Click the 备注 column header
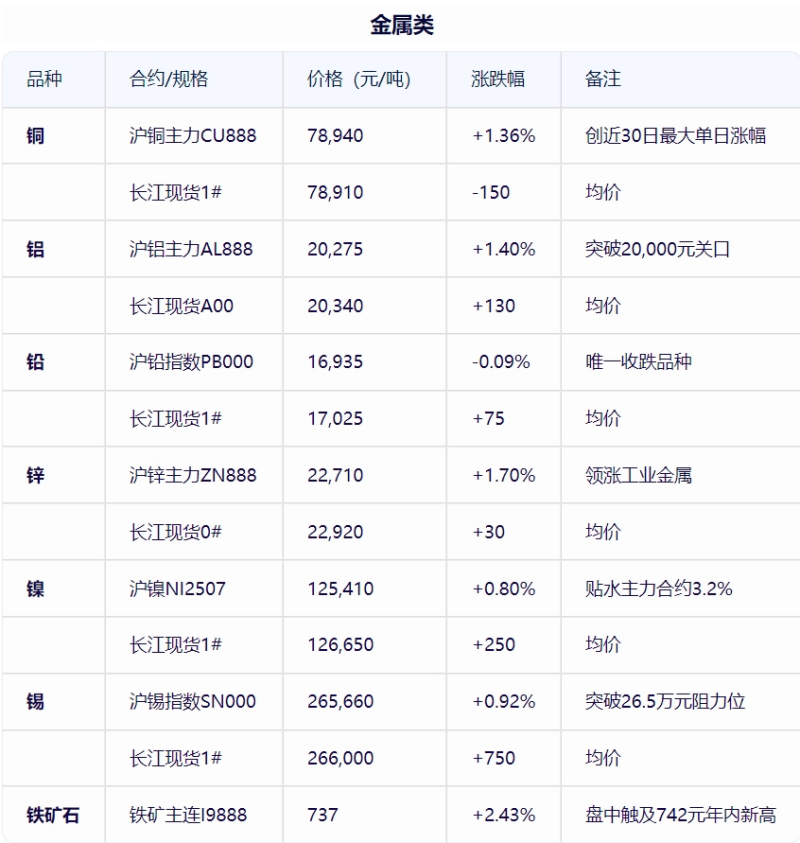Screen dimensions: 800x843 (603, 79)
